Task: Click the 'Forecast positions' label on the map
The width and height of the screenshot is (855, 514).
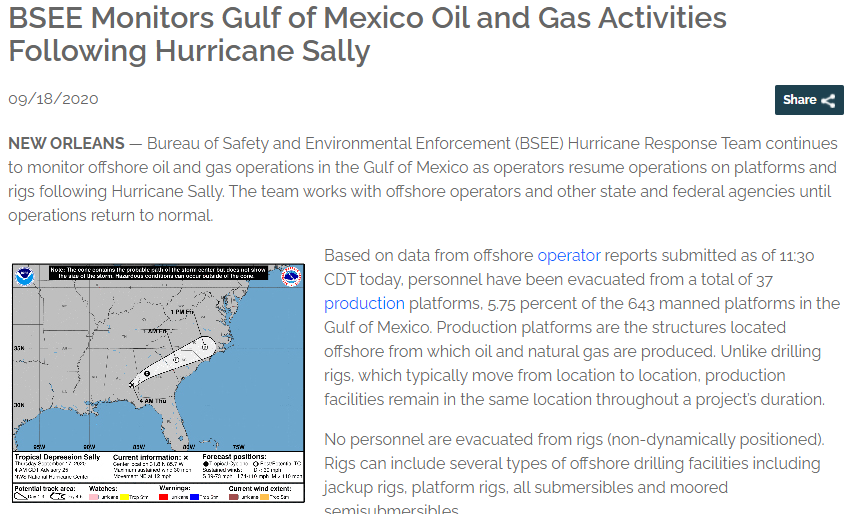Action: point(234,456)
